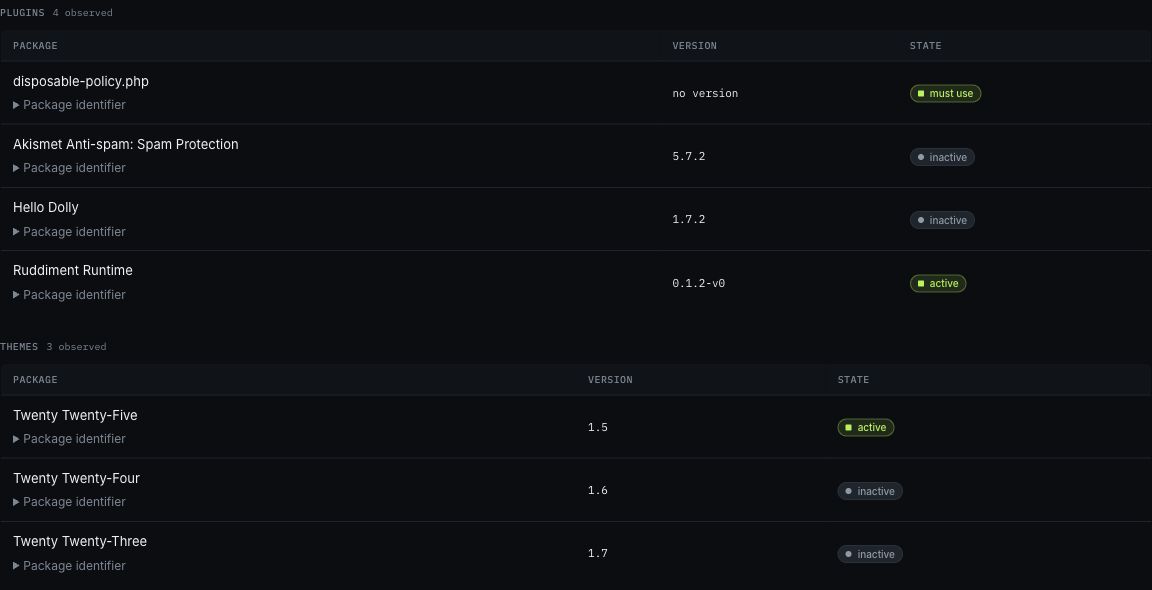
Task: Click the inactive badge for Akismet Anti-spam
Action: pos(942,157)
